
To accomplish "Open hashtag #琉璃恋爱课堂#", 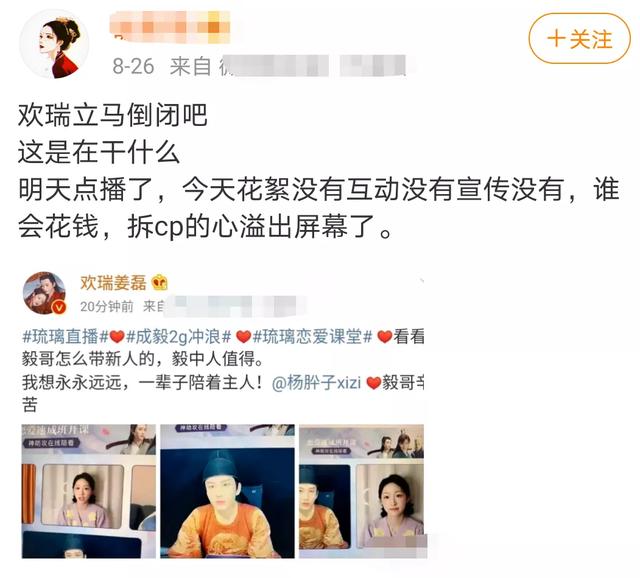I will (313, 337).
